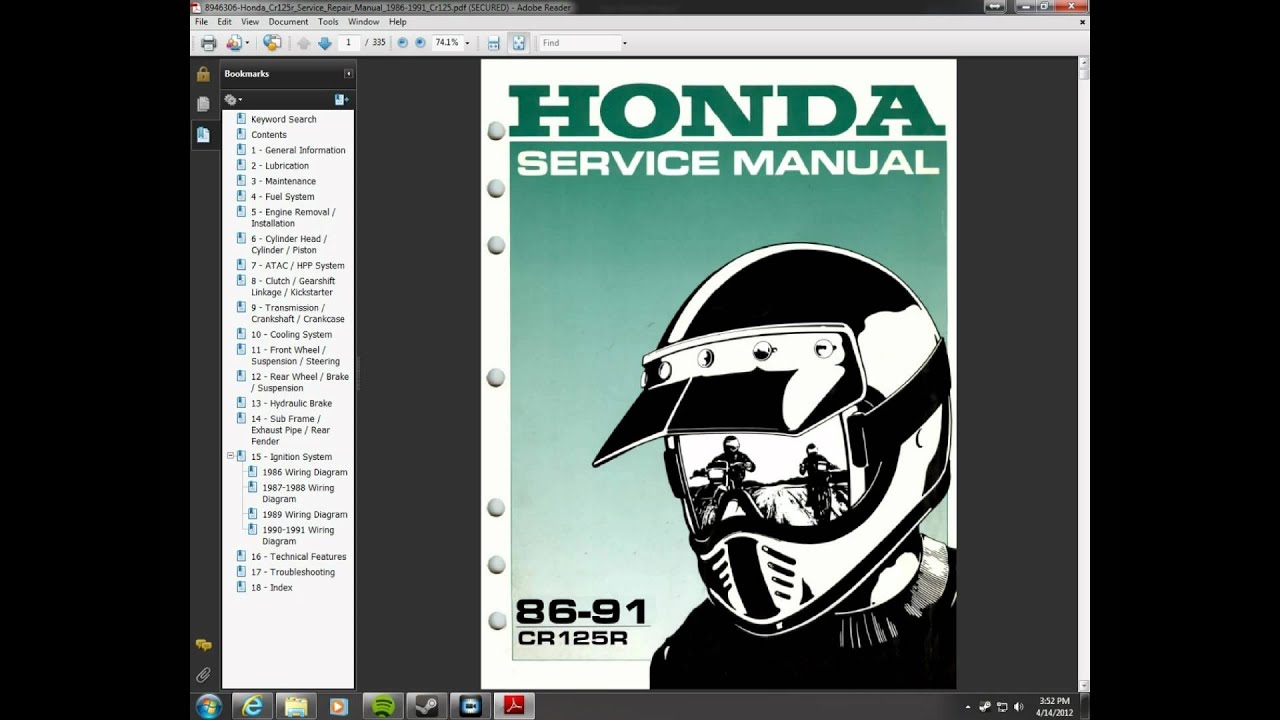
Task: Open 1987-1988 Wiring Diagram bookmark
Action: point(298,494)
